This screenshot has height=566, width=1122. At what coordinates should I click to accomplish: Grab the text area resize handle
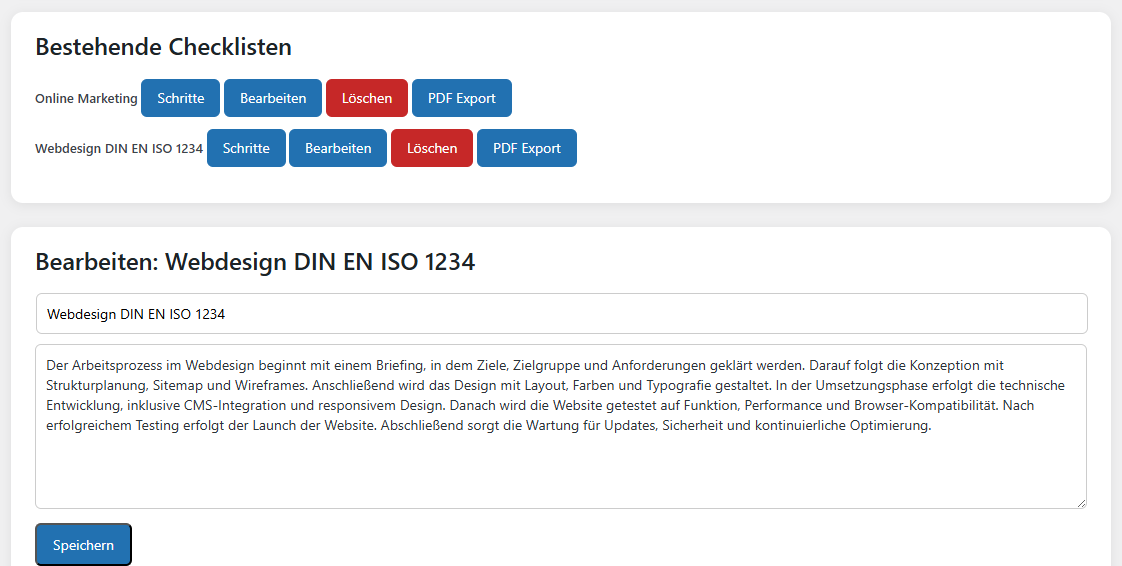[x=1080, y=502]
